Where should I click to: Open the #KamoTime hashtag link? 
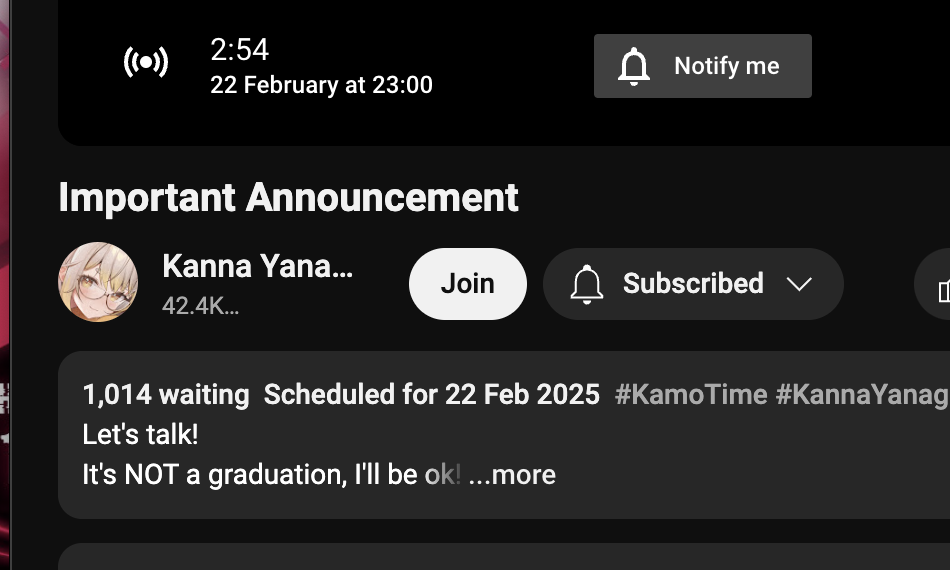click(691, 394)
